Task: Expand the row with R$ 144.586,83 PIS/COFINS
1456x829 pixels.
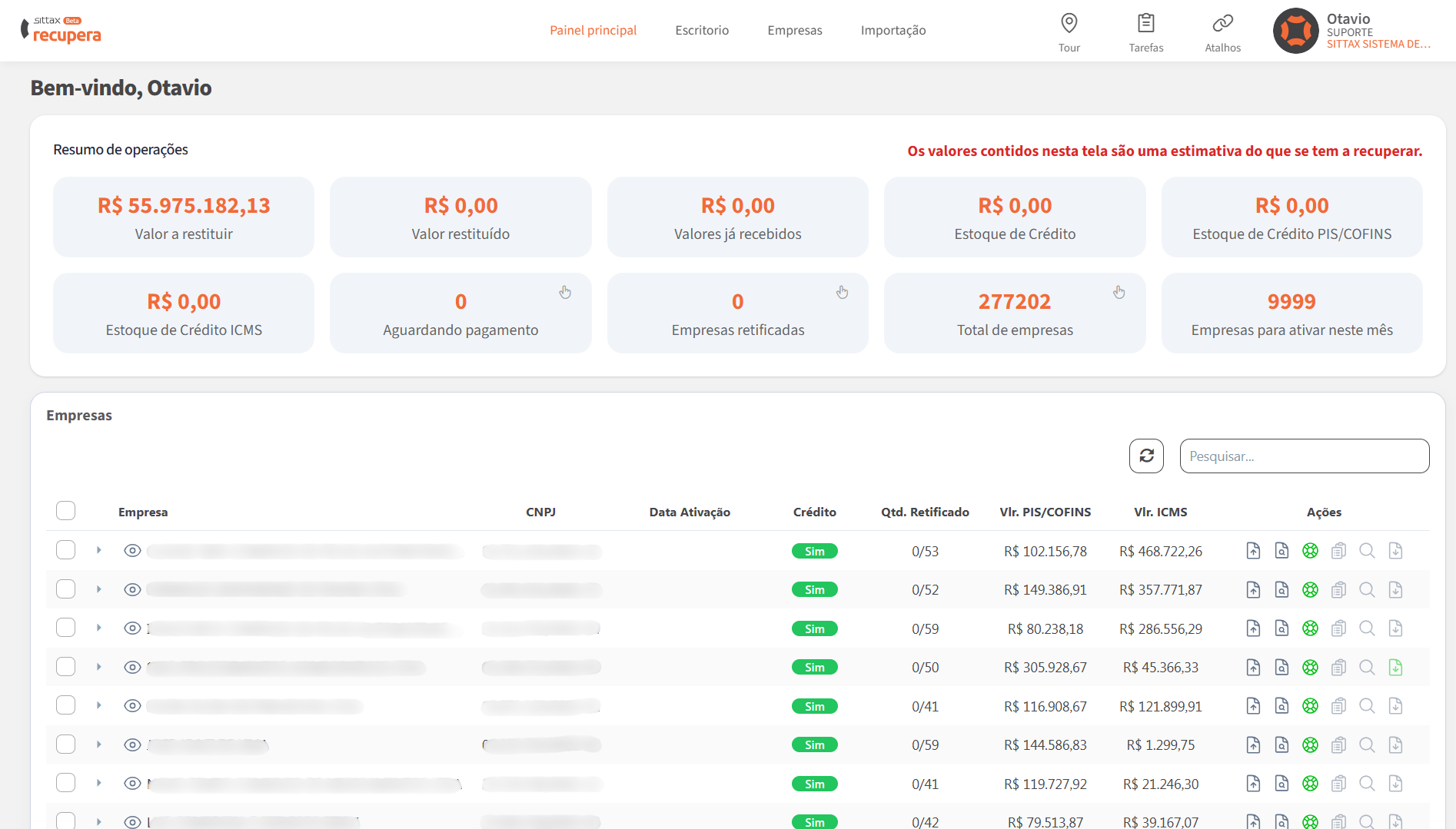Action: [x=99, y=744]
